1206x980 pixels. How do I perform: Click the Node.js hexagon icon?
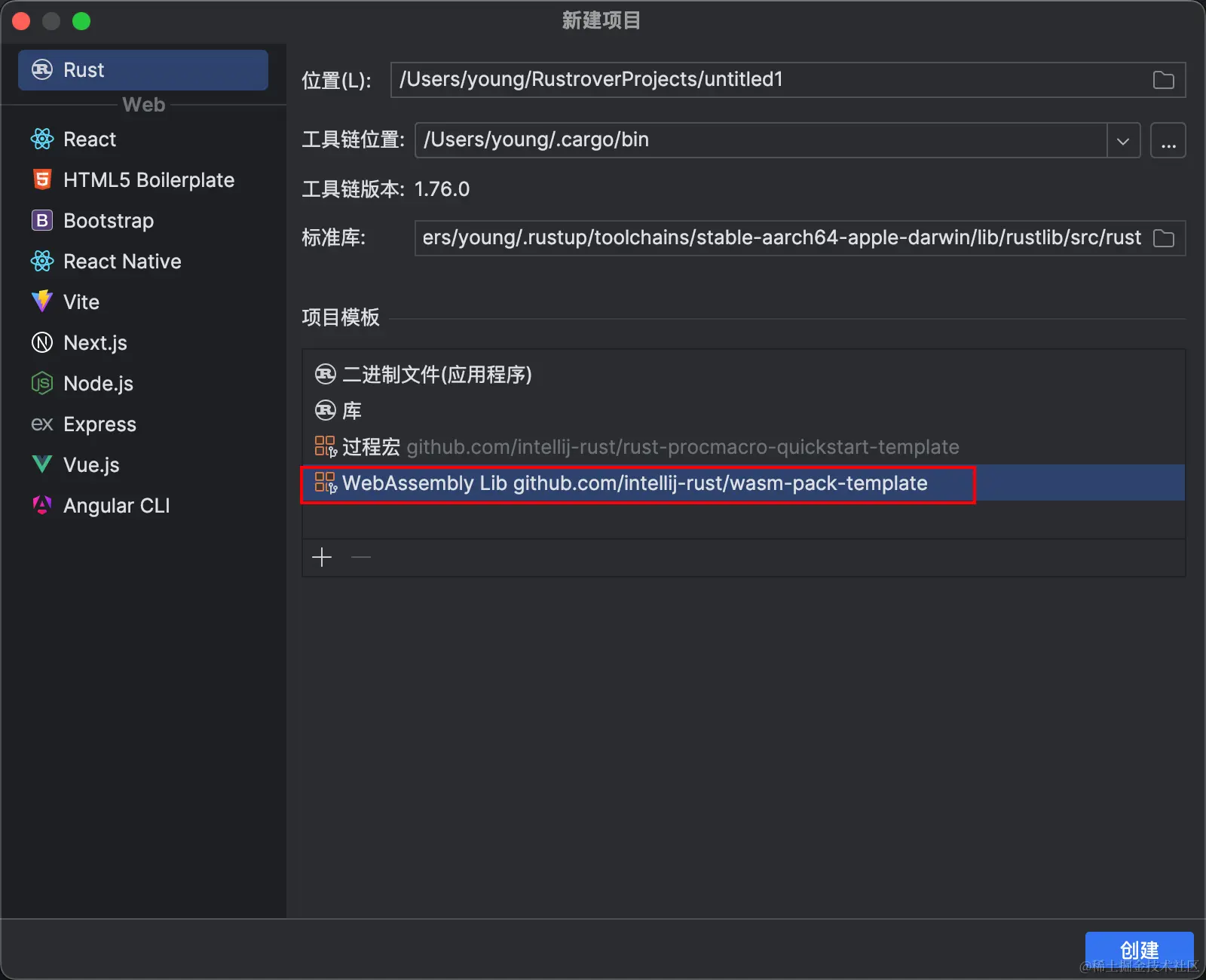click(x=42, y=384)
